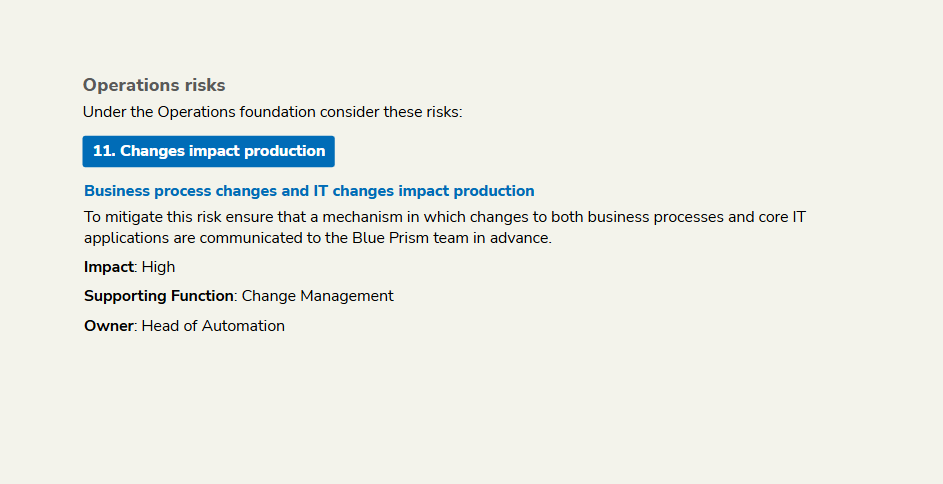
Task: Click the 'Operations risks' section heading
Action: coord(154,86)
